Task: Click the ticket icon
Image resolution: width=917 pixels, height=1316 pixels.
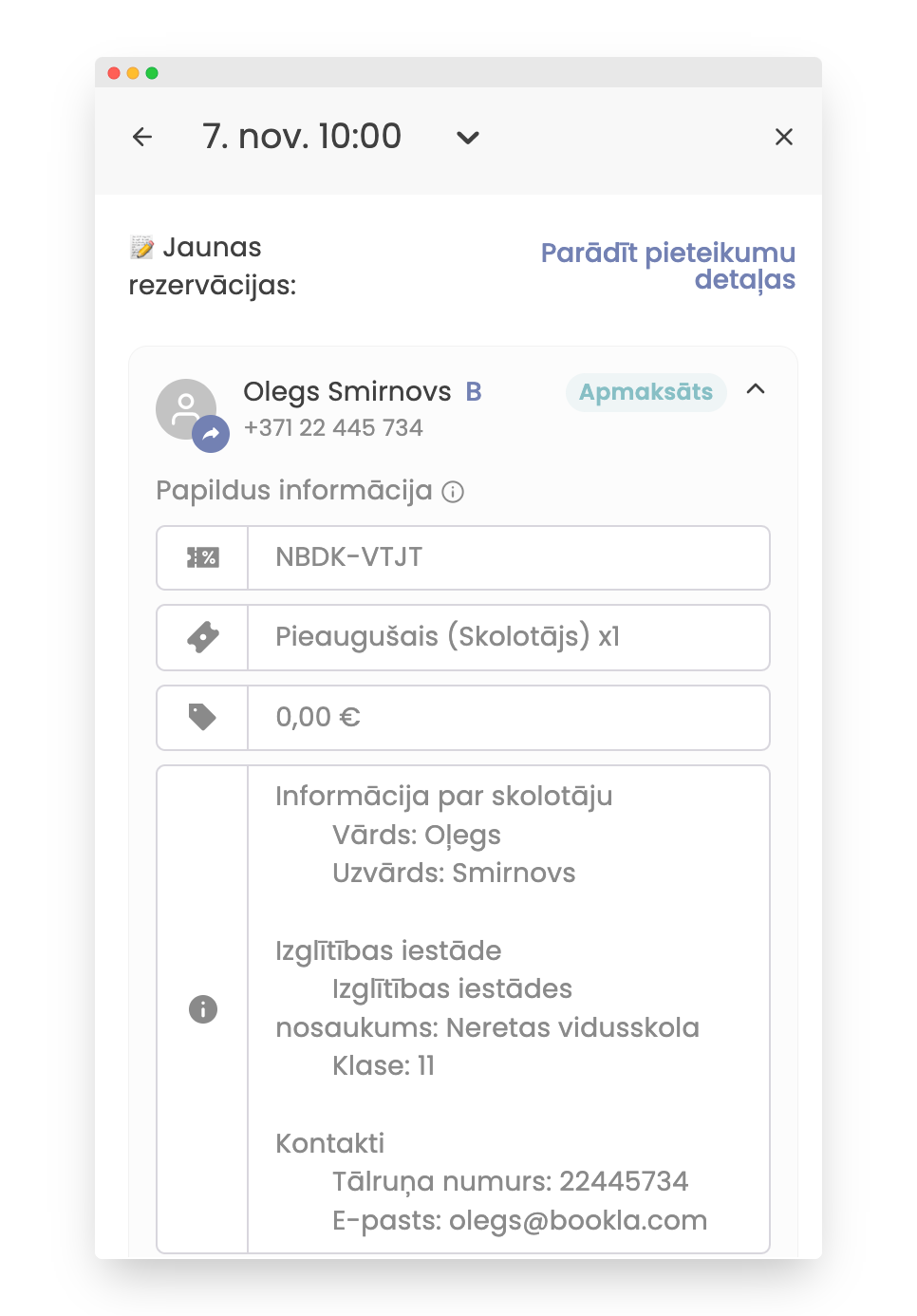Action: 203,637
